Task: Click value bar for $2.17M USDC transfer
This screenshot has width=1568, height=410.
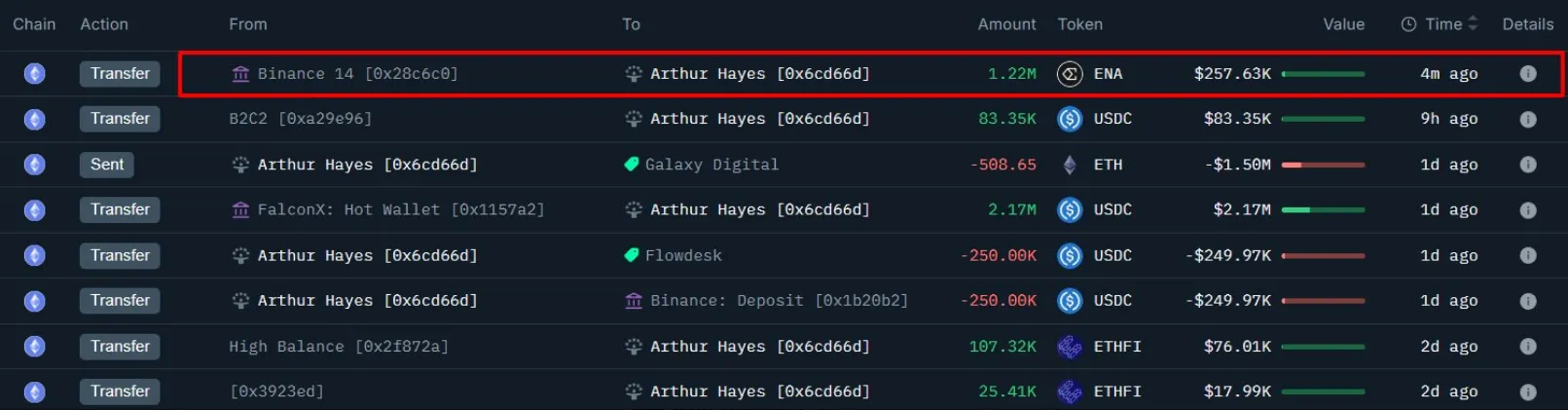Action: pyautogui.click(x=1323, y=209)
